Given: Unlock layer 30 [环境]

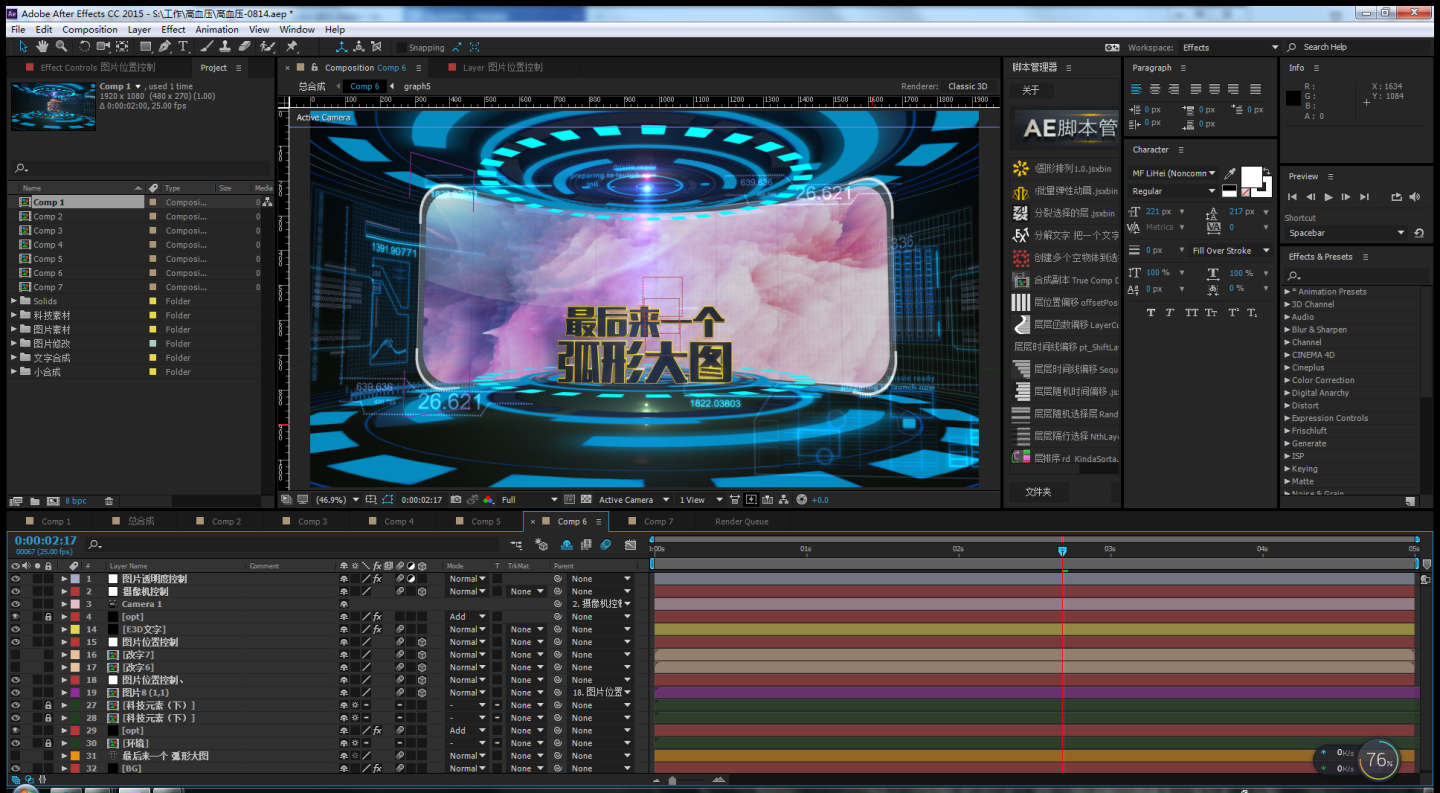Looking at the screenshot, I should (47, 743).
